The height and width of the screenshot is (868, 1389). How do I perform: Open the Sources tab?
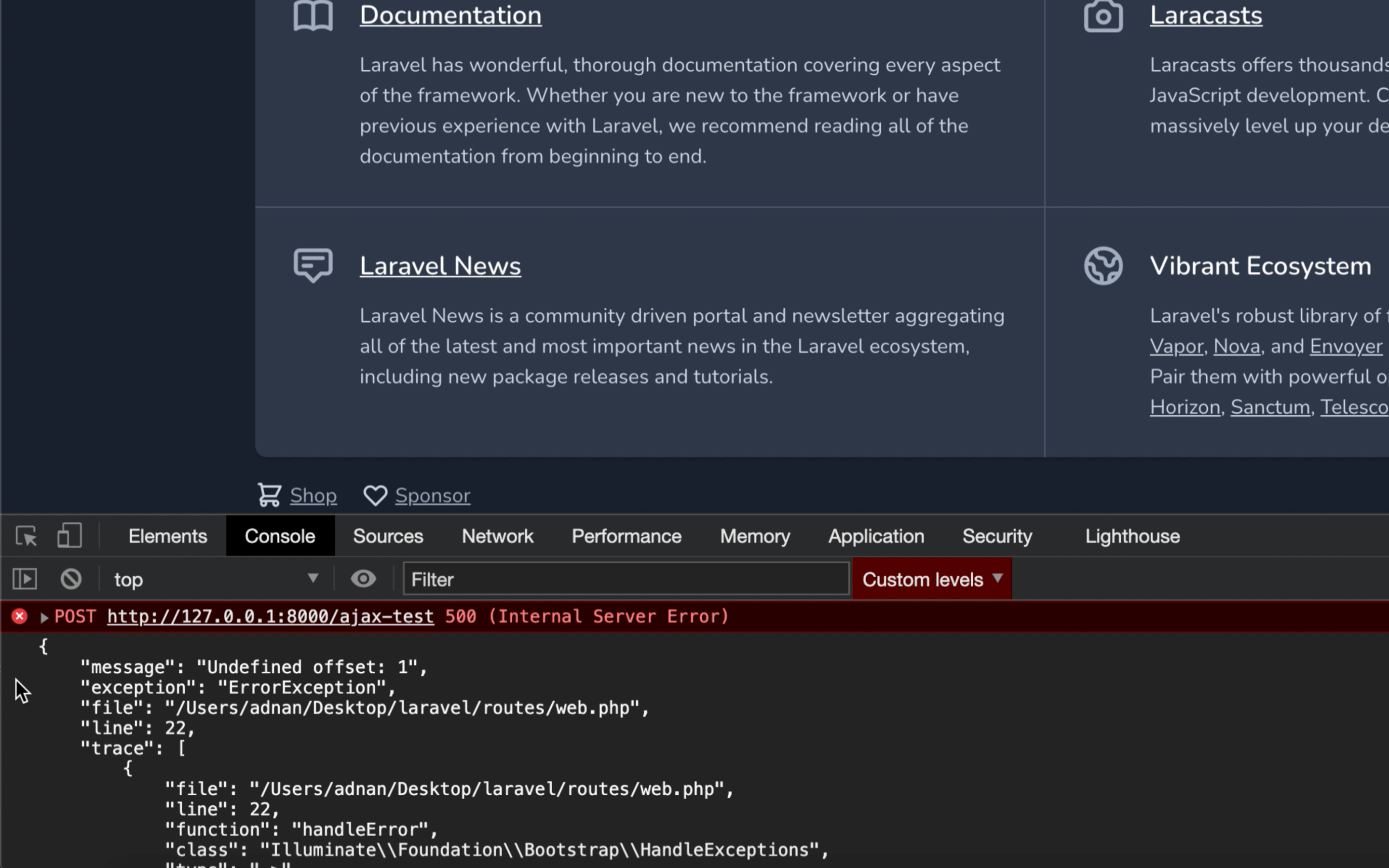(388, 536)
